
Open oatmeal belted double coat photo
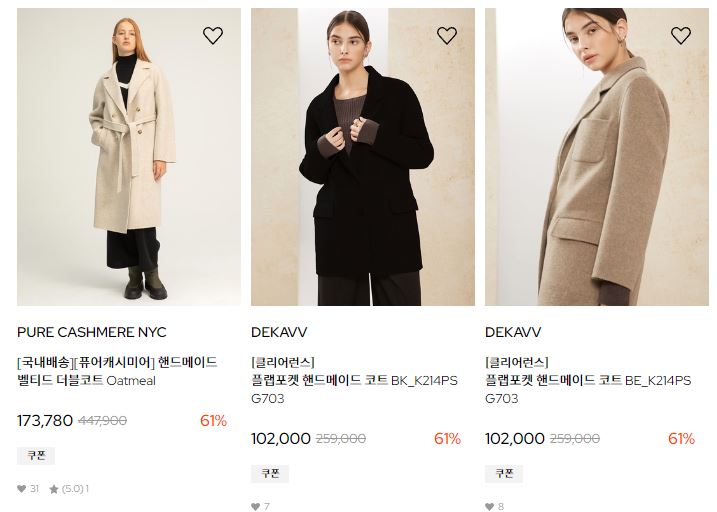click(129, 157)
